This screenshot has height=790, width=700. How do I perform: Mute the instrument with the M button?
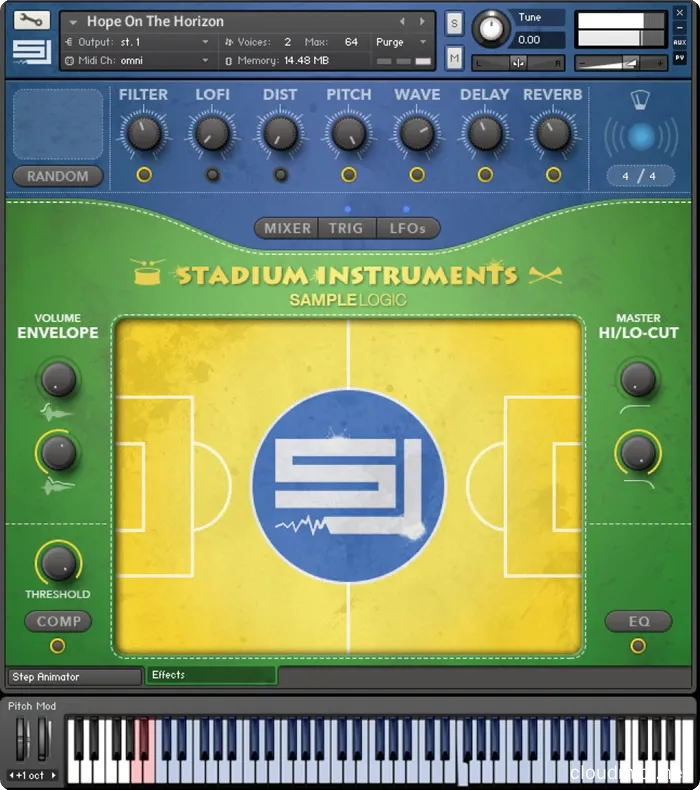coord(454,58)
